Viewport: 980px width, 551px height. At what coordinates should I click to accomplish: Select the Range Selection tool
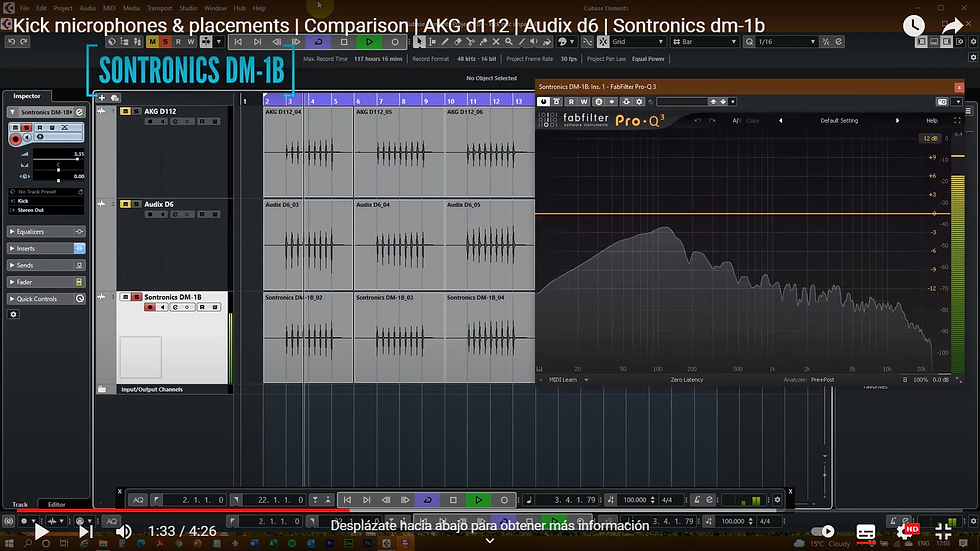coord(432,42)
